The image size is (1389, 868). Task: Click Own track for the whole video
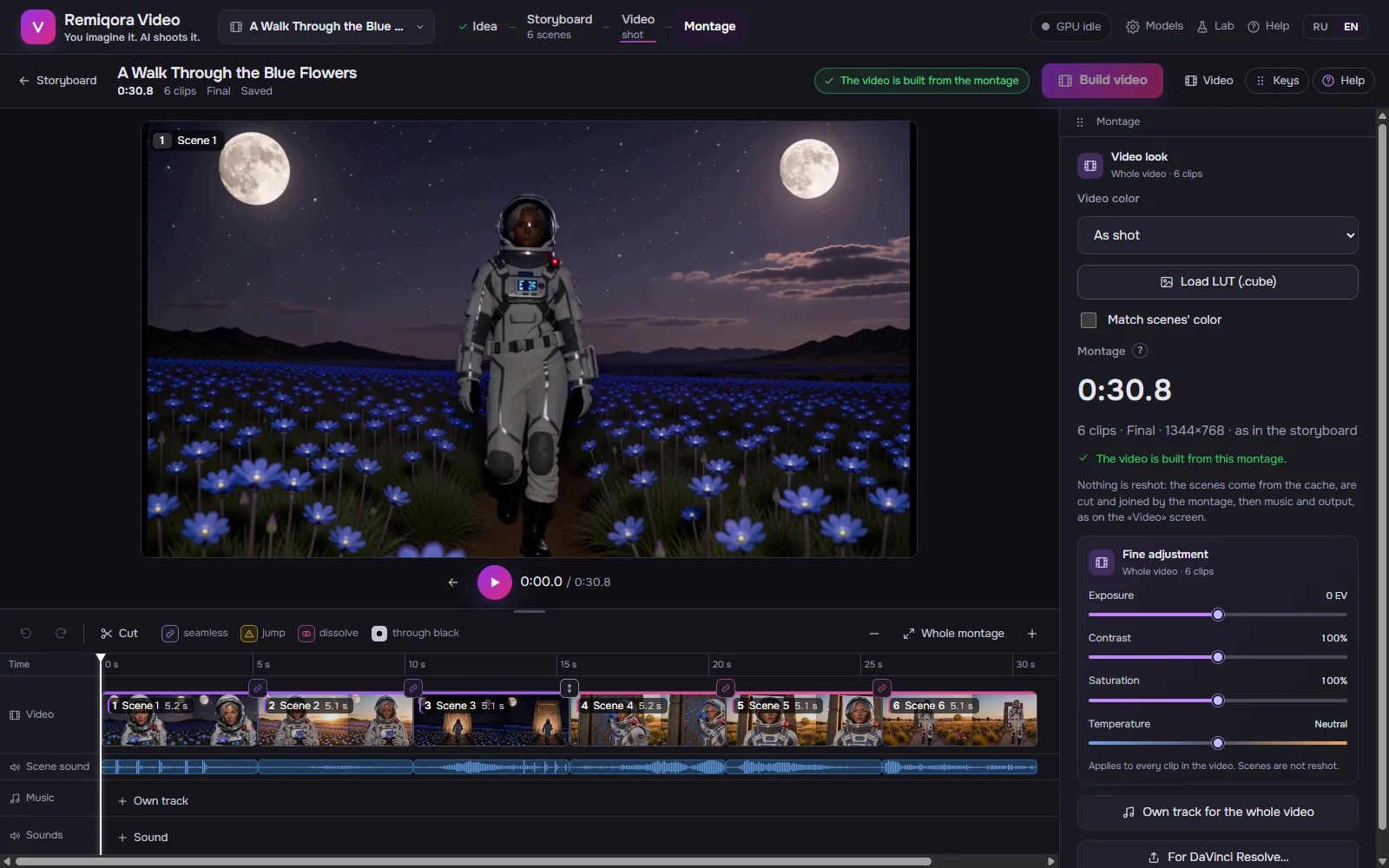tap(1217, 812)
